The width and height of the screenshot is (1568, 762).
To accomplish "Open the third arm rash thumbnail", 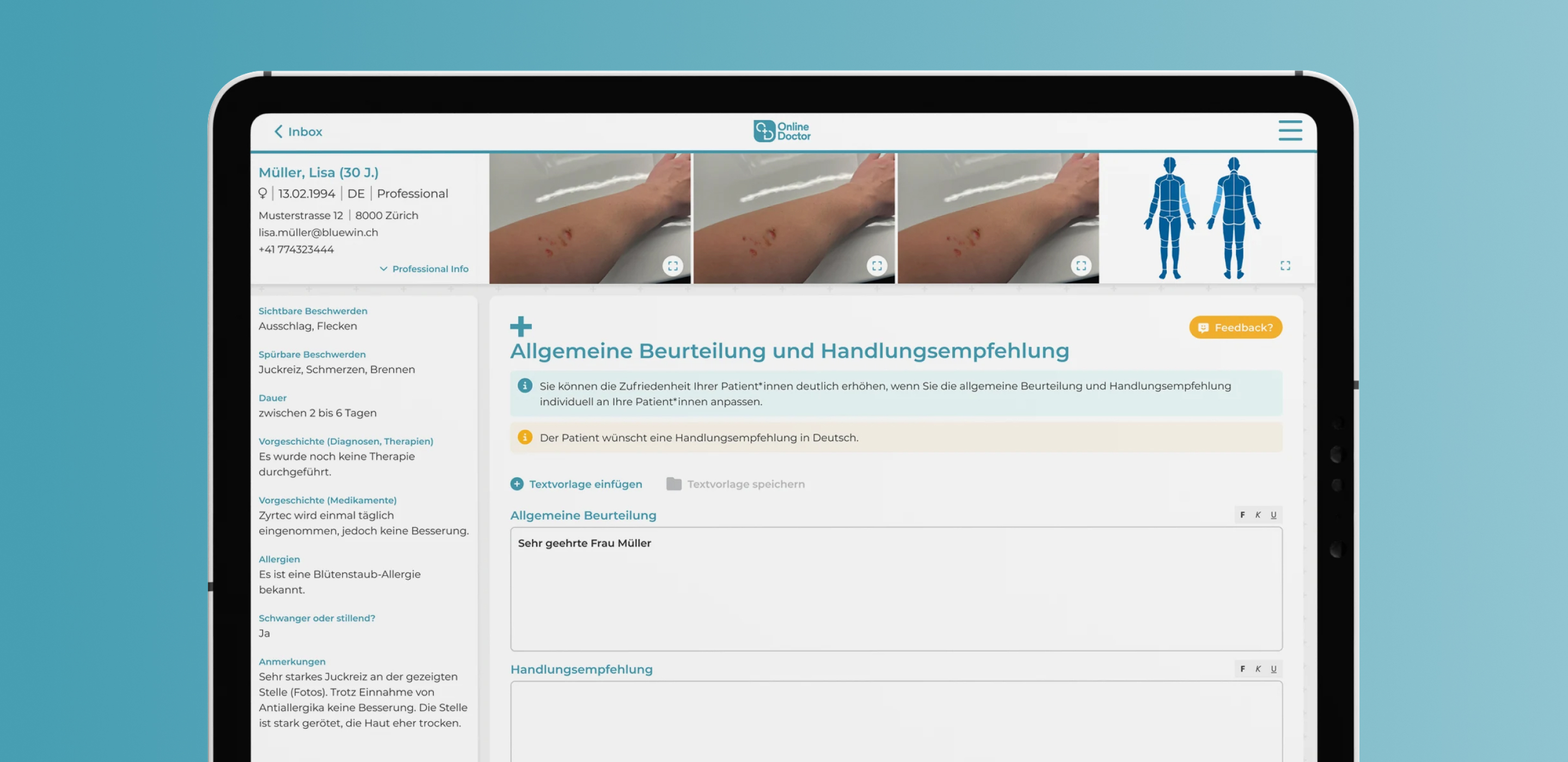I will click(999, 218).
